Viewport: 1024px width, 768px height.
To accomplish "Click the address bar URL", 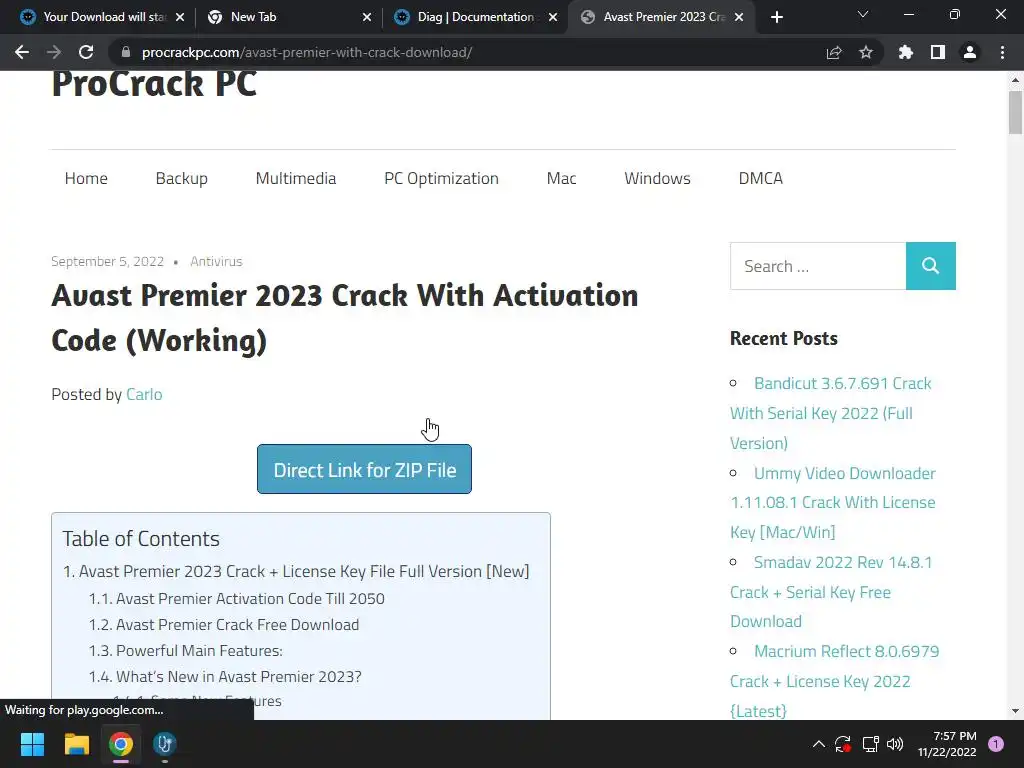I will [307, 52].
